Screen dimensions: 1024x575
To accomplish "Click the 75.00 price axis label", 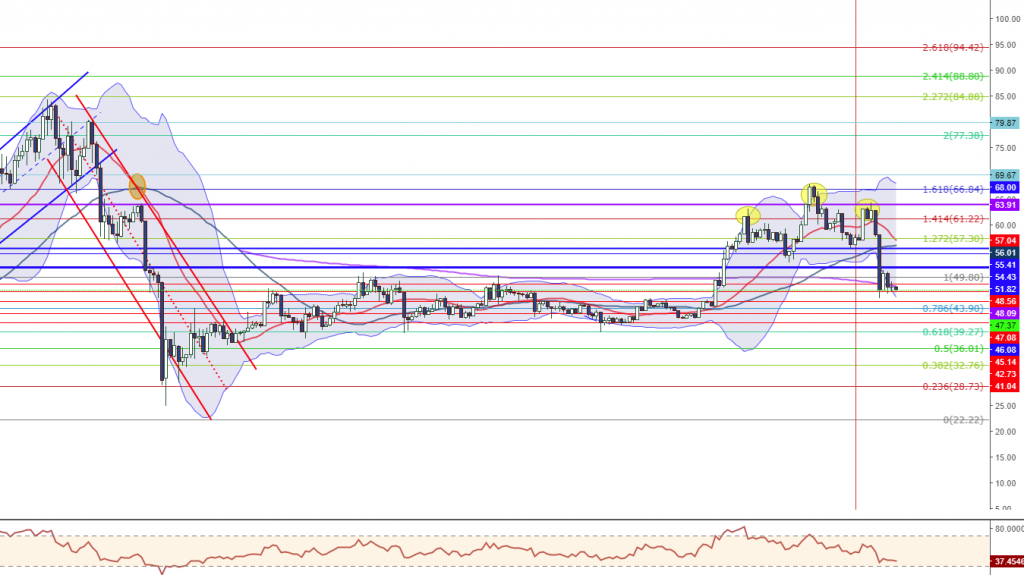I will point(1006,148).
